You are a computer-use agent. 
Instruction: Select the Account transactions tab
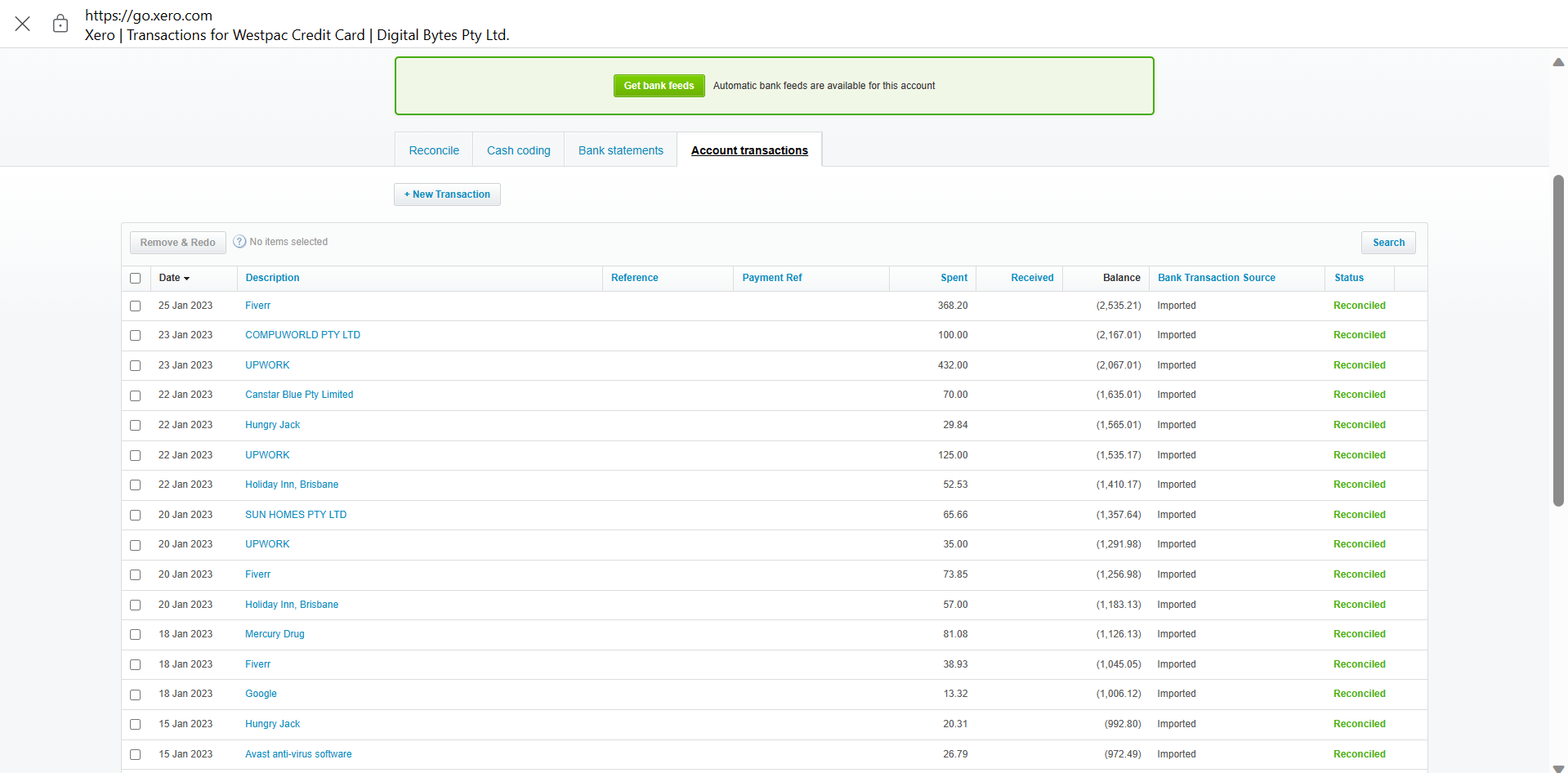click(x=749, y=150)
